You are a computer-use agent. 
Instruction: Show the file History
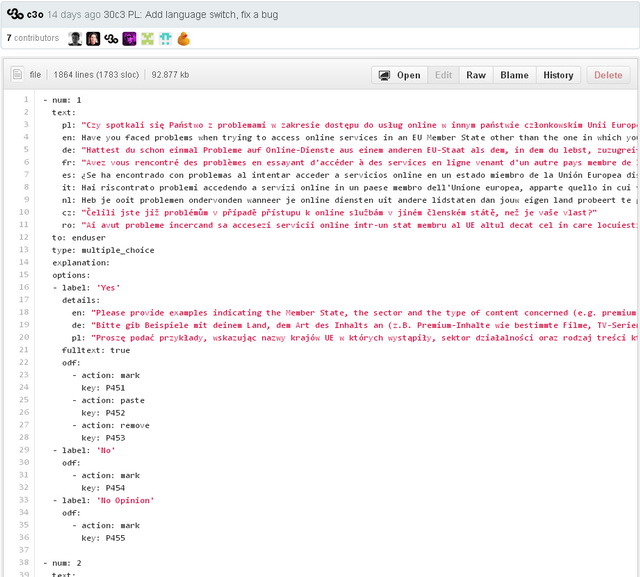[x=558, y=75]
